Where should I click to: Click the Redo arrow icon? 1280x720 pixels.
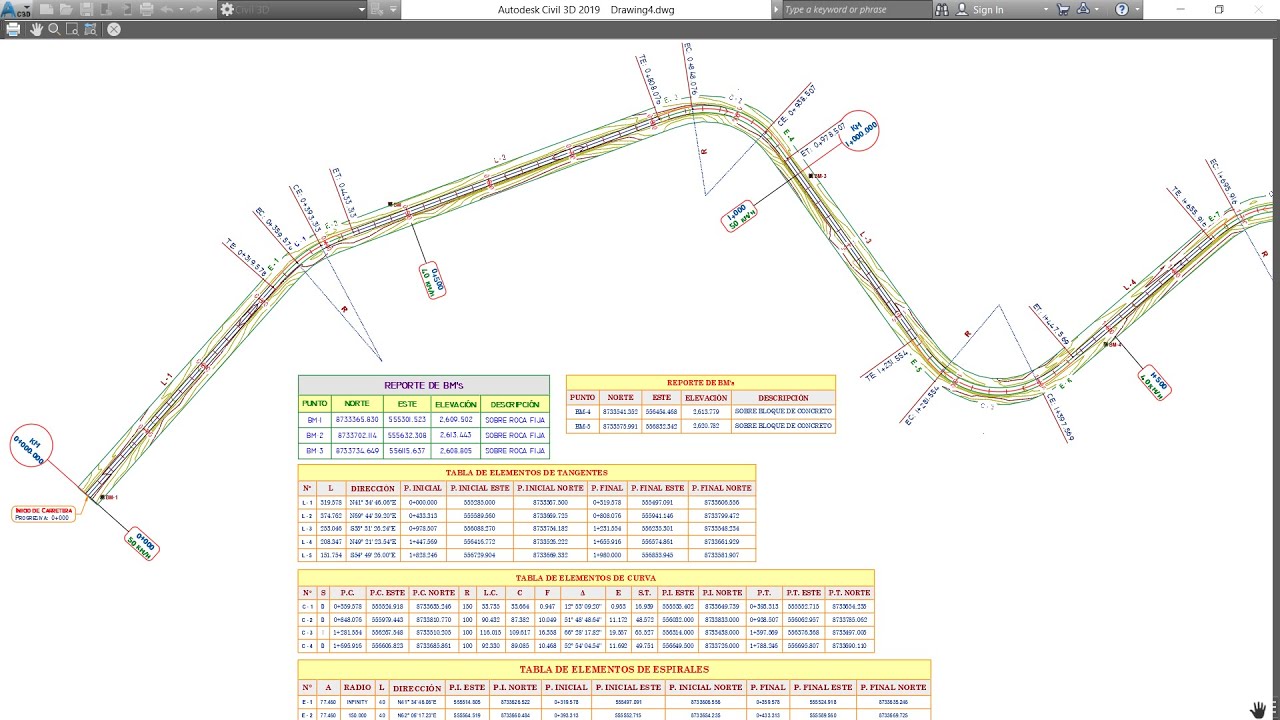tap(196, 9)
